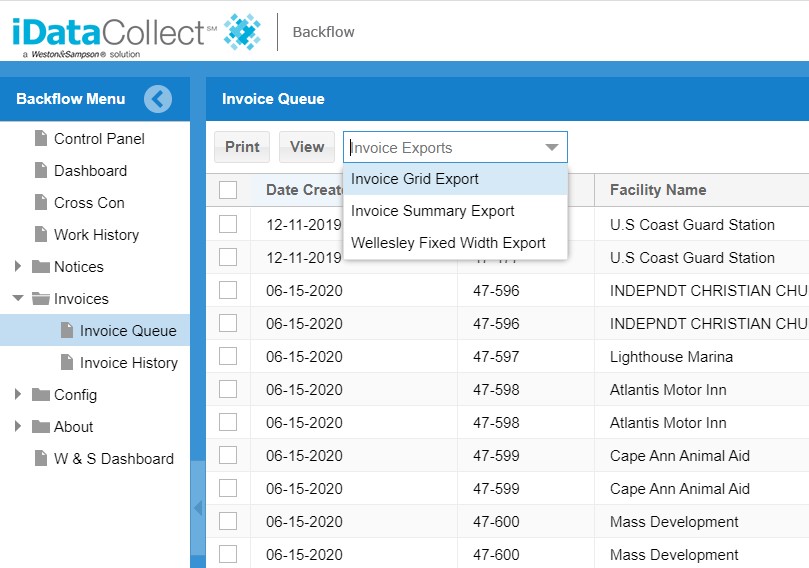Image resolution: width=809 pixels, height=568 pixels.
Task: Click the About folder label
Action: point(74,427)
